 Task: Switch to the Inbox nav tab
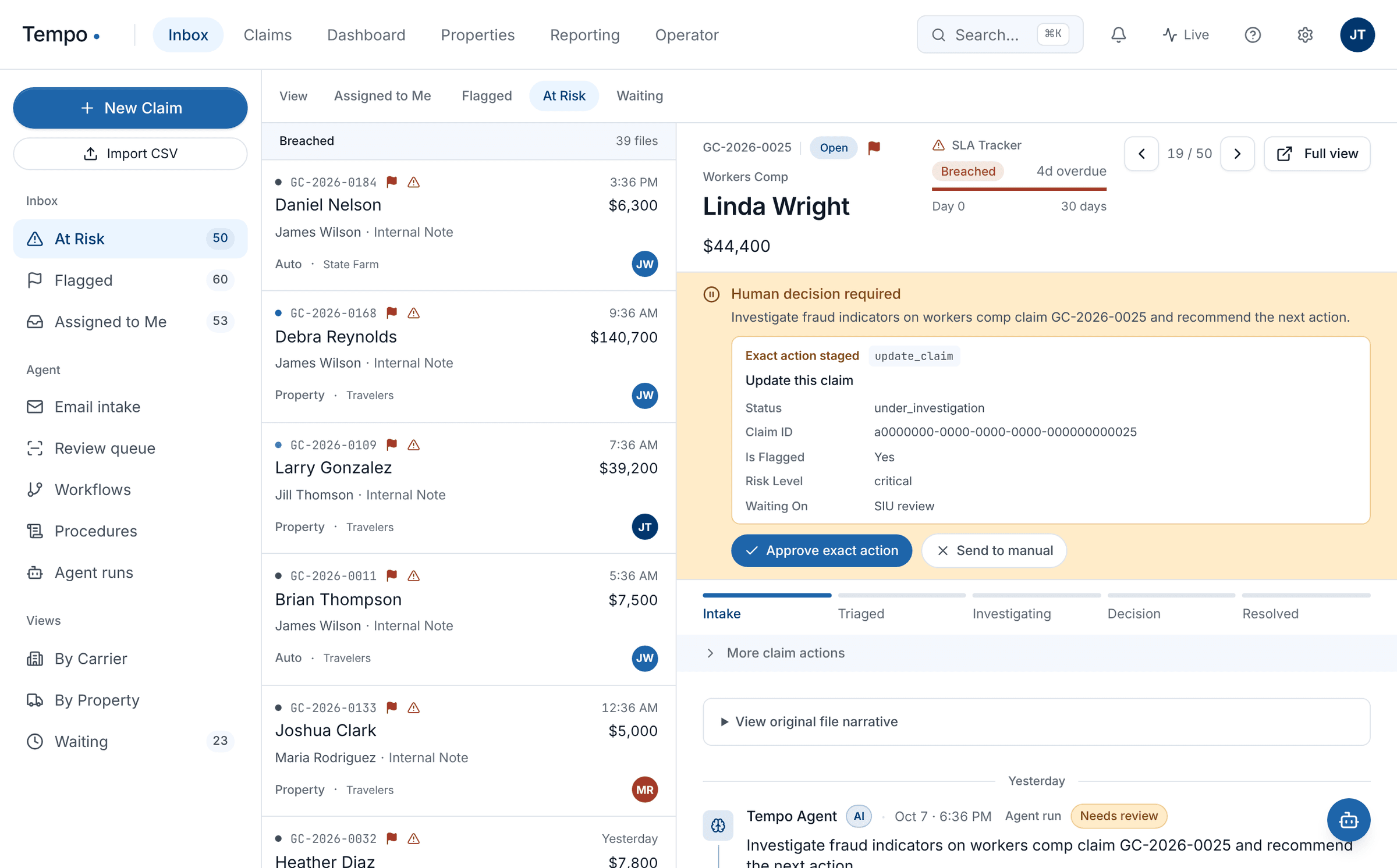tap(188, 35)
